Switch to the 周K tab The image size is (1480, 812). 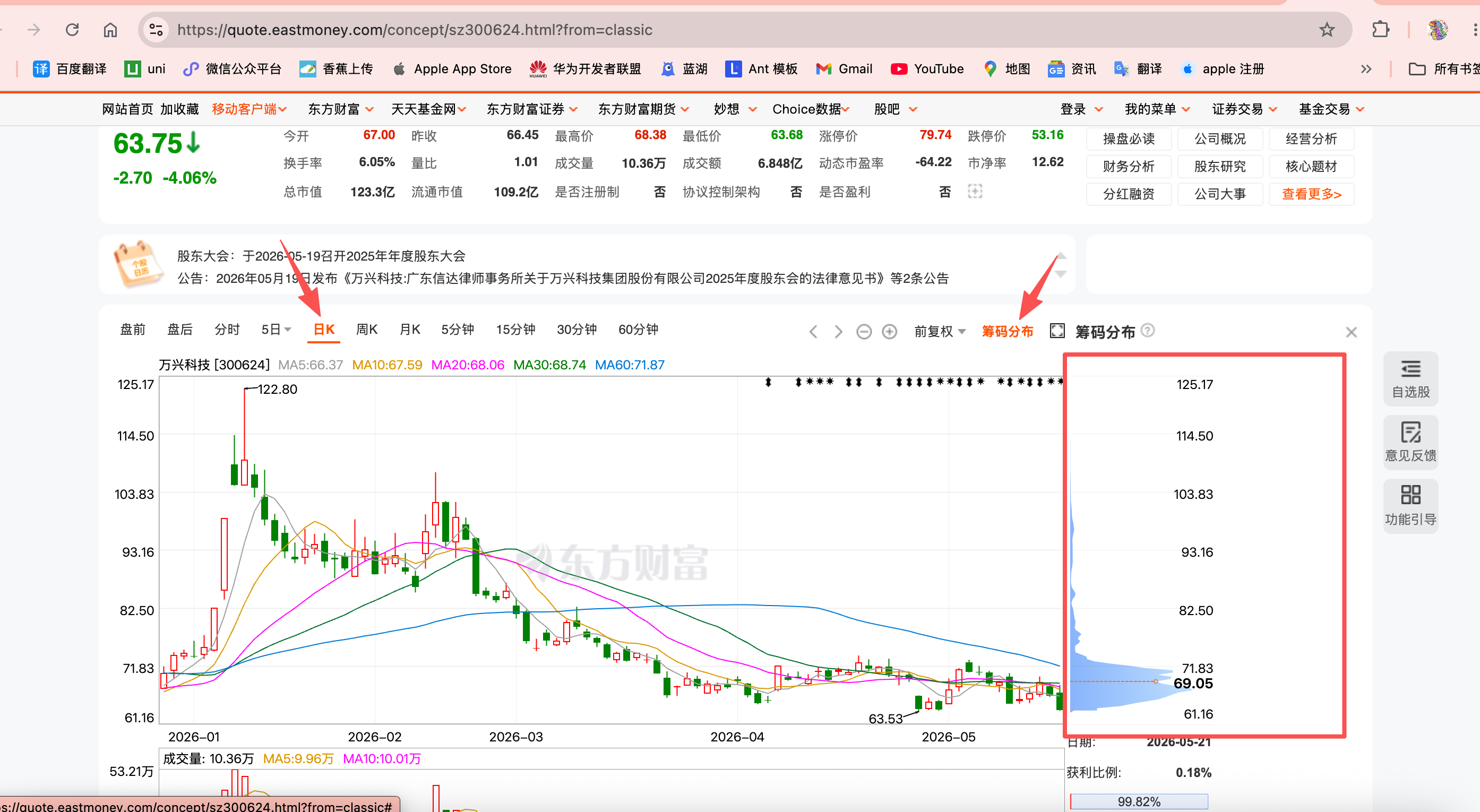coord(367,330)
